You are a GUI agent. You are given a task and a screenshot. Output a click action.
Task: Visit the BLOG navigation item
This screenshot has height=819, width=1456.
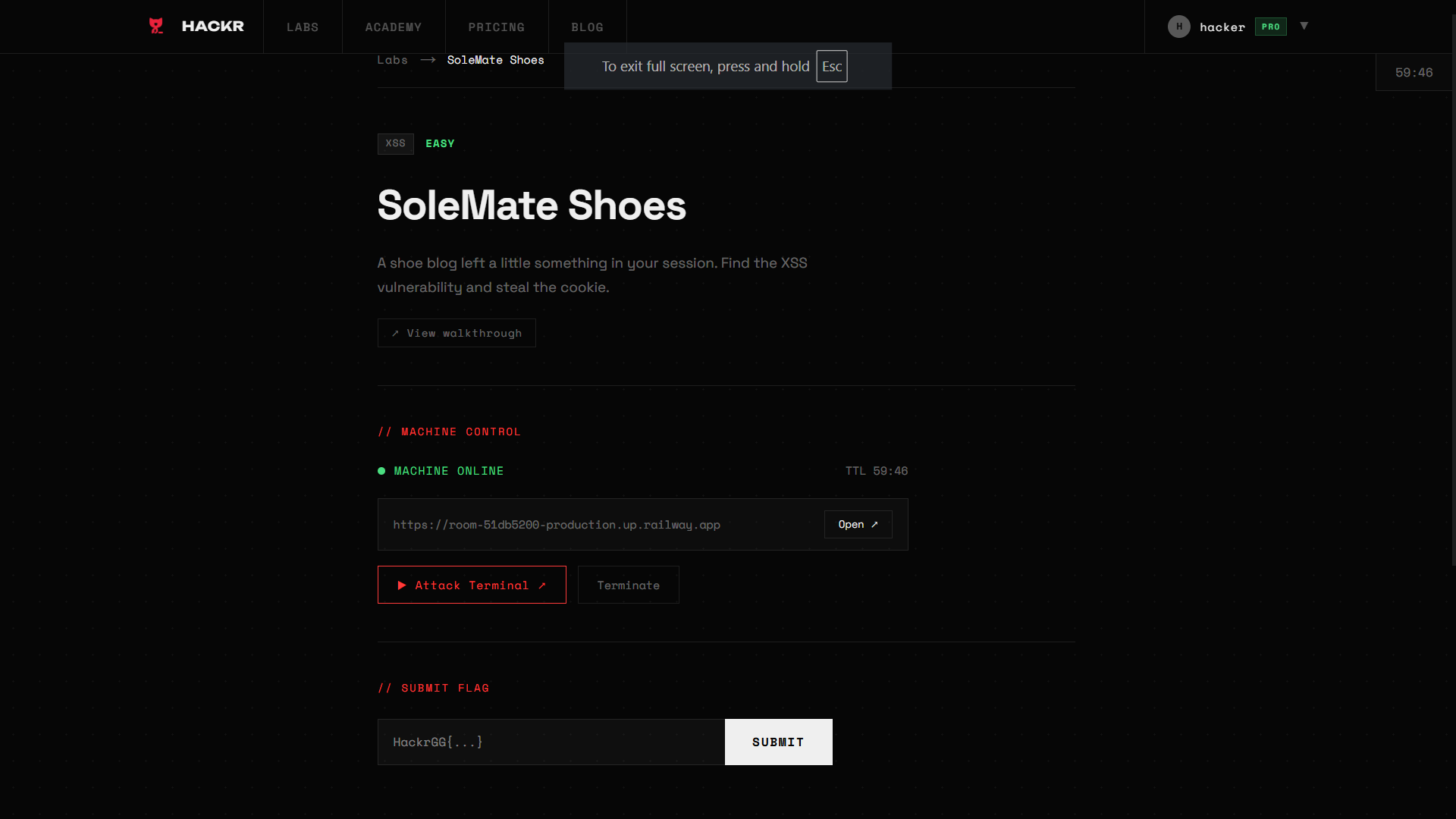(x=587, y=27)
